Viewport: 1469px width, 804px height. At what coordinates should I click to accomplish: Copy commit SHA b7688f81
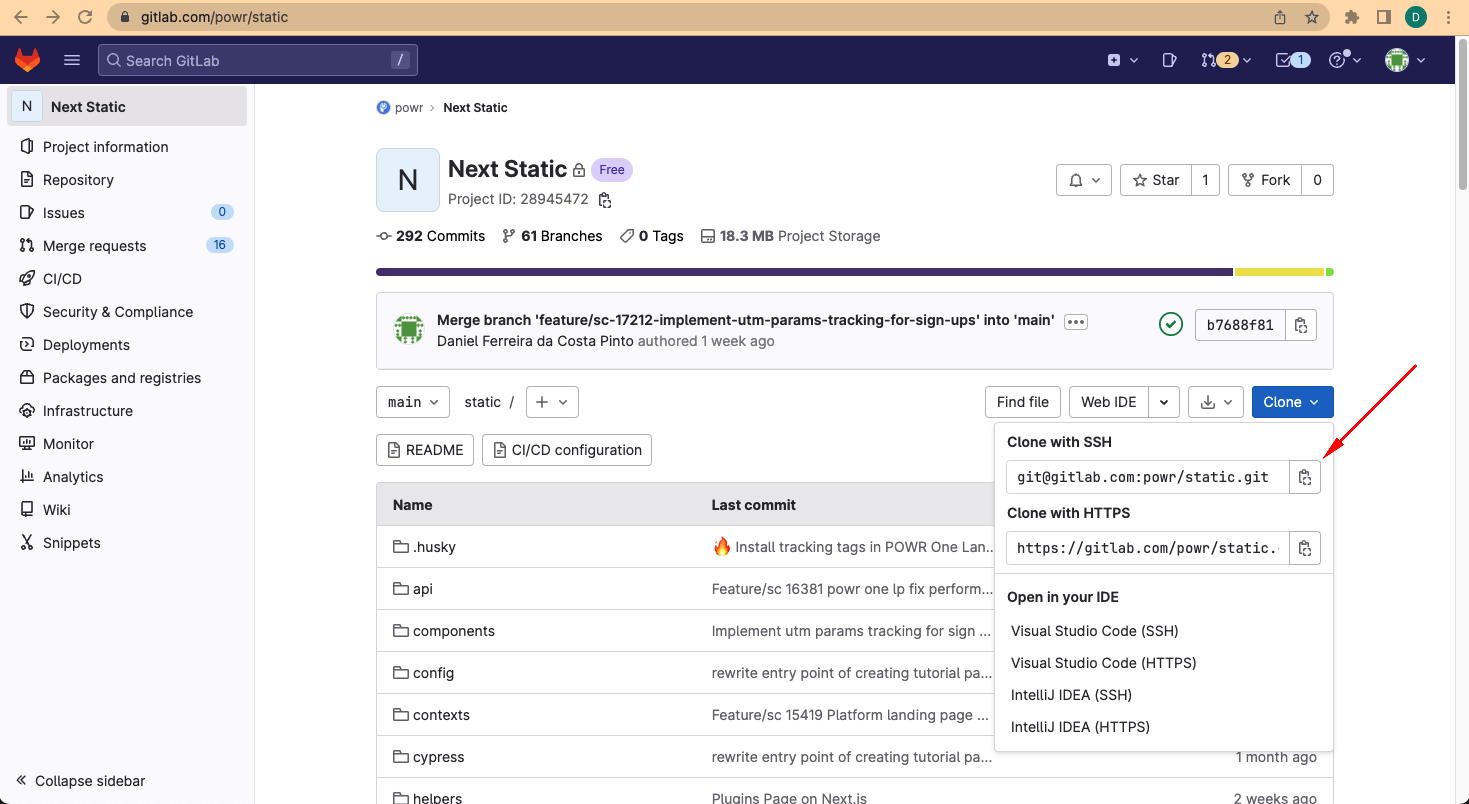coord(1300,325)
